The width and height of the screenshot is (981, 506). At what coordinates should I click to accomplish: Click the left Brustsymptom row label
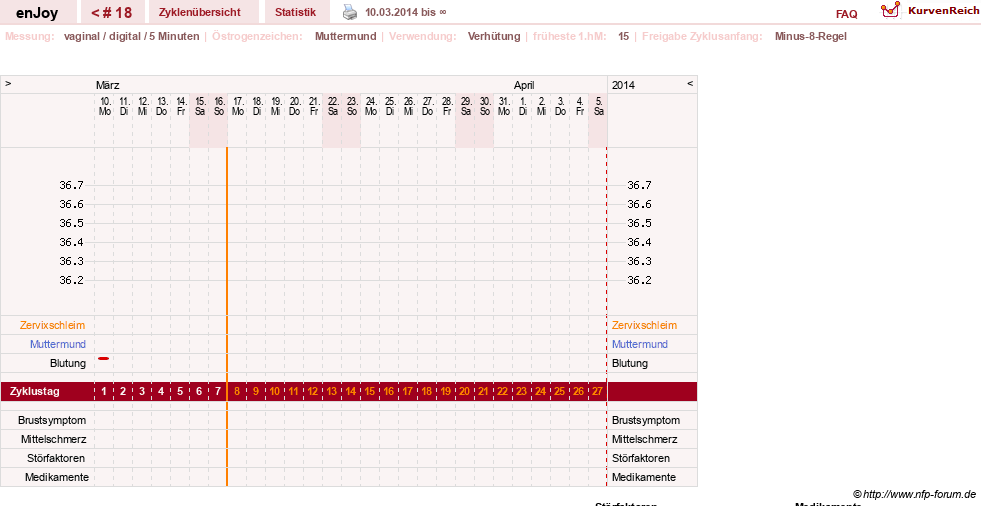[52, 420]
